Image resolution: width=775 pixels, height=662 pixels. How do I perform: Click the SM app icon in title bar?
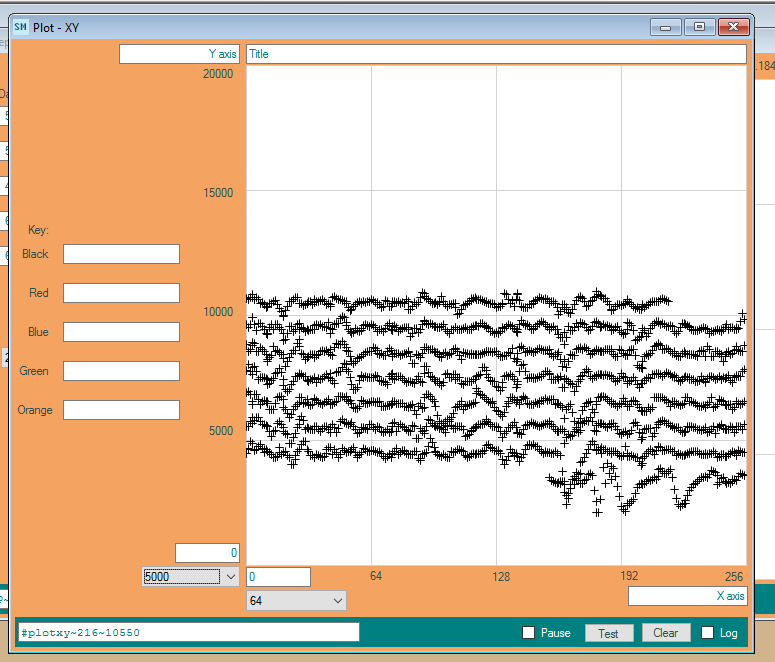[x=21, y=27]
